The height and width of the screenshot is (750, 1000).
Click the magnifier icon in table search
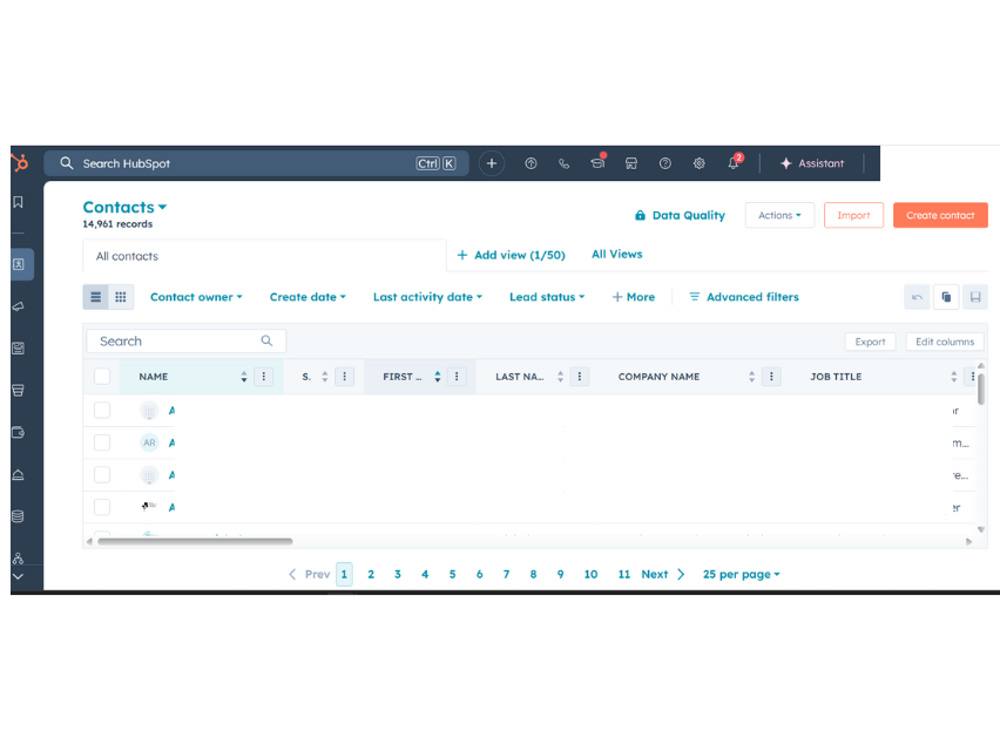pyautogui.click(x=267, y=341)
